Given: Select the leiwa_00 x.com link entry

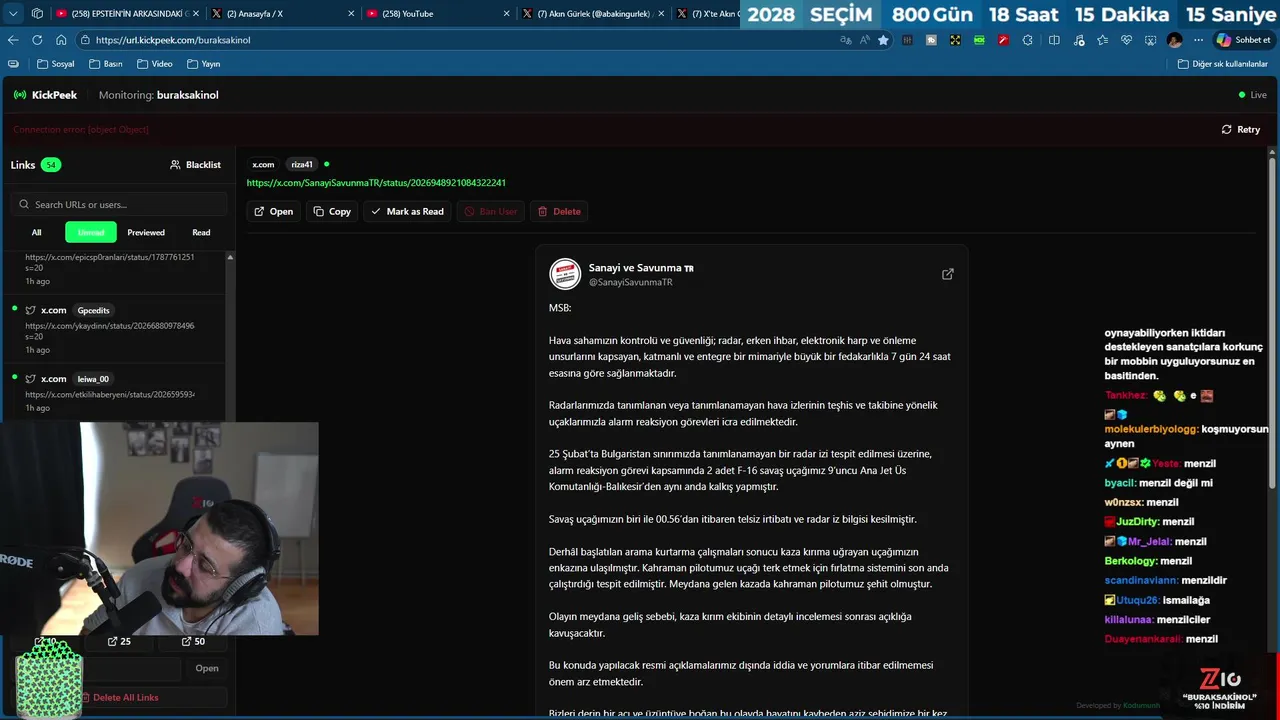Looking at the screenshot, I should coord(114,393).
